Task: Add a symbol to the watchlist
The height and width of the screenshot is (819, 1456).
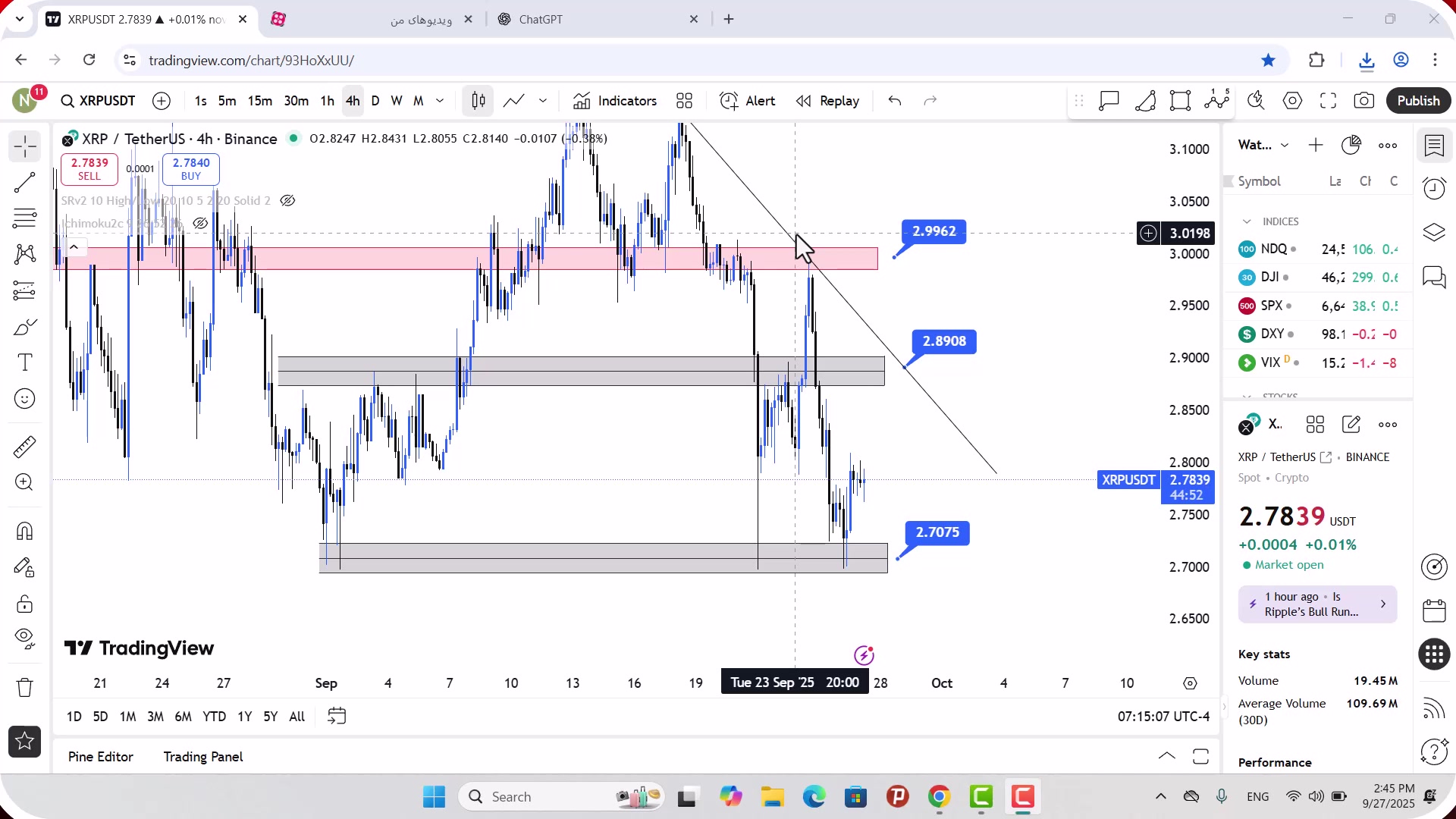Action: (x=1316, y=145)
